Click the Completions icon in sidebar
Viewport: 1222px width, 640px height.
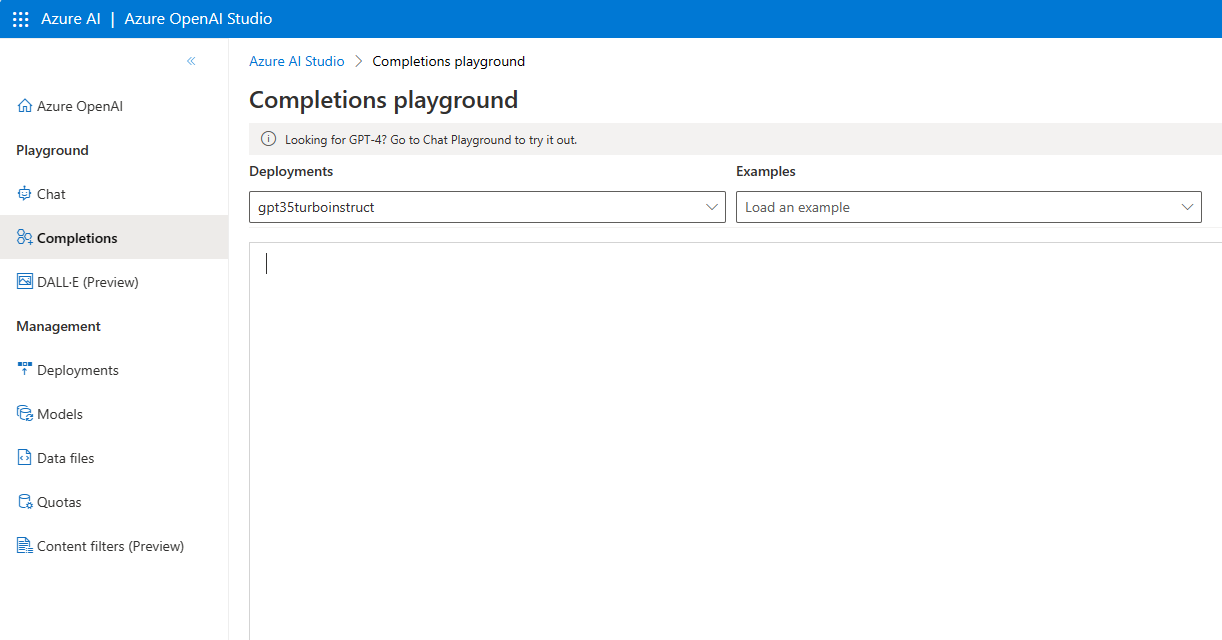click(x=25, y=238)
